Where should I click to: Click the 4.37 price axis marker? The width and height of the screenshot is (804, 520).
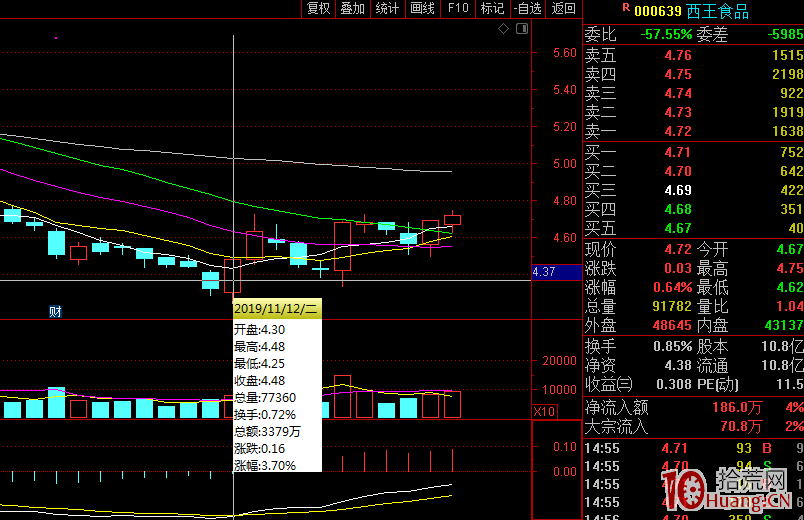point(557,272)
